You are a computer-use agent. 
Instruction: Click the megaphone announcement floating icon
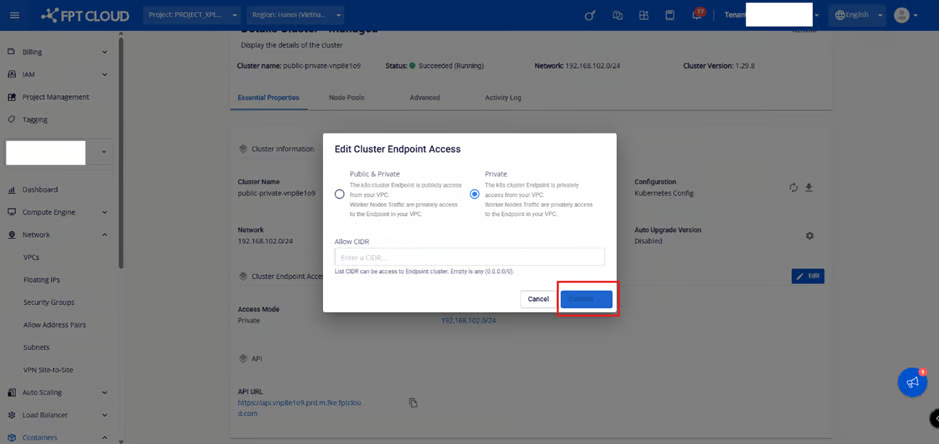pyautogui.click(x=911, y=382)
